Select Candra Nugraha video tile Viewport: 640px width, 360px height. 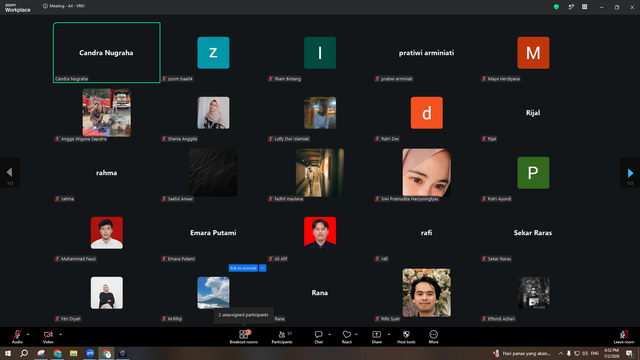coord(107,53)
